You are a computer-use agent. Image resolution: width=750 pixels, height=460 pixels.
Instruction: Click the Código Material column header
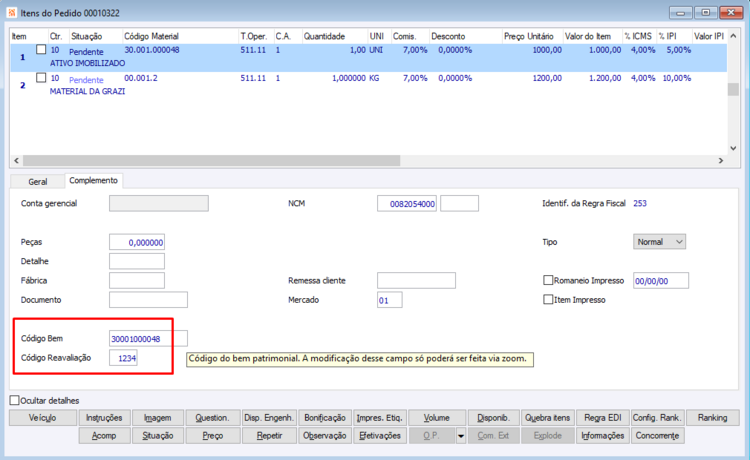(180, 36)
